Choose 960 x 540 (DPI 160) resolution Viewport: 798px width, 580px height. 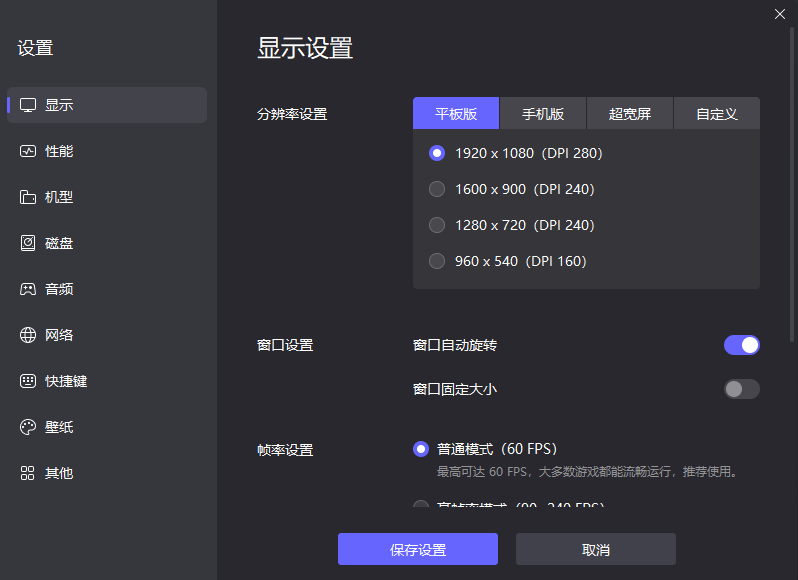click(x=507, y=261)
